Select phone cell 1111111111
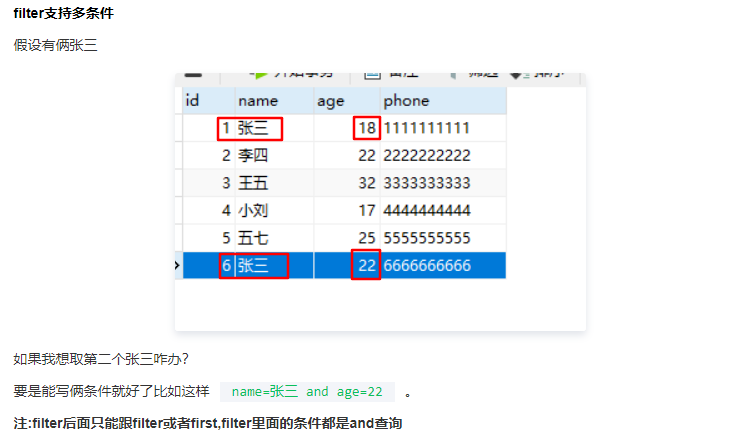 click(443, 128)
